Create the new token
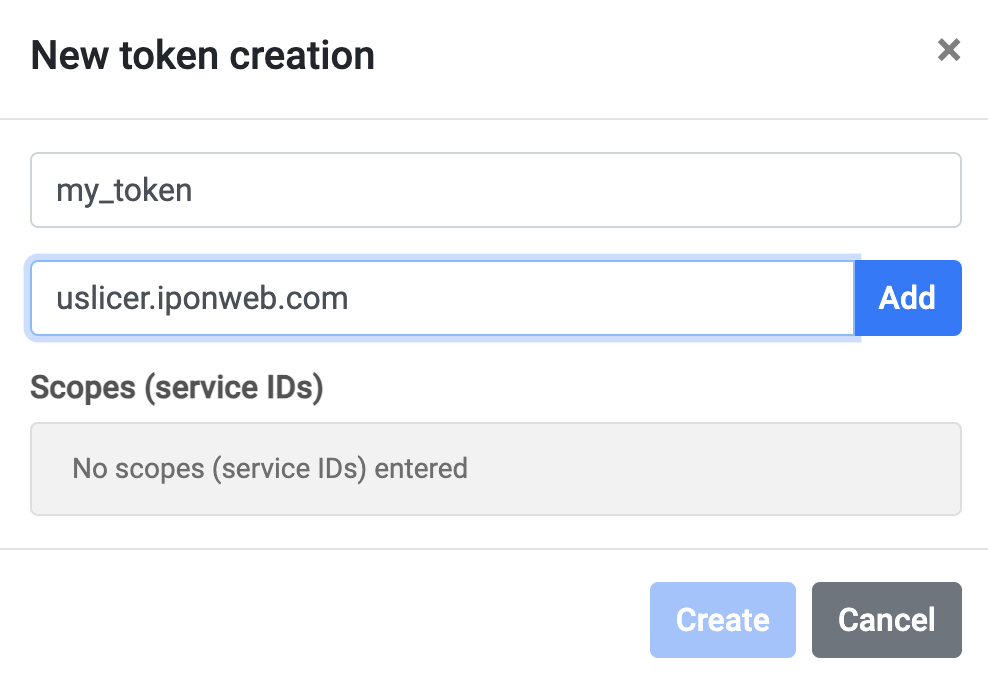988x686 pixels. [x=722, y=620]
